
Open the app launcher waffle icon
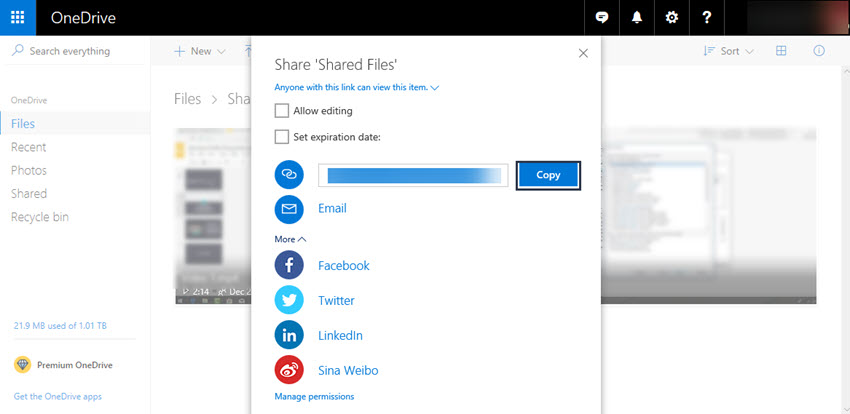click(17, 17)
